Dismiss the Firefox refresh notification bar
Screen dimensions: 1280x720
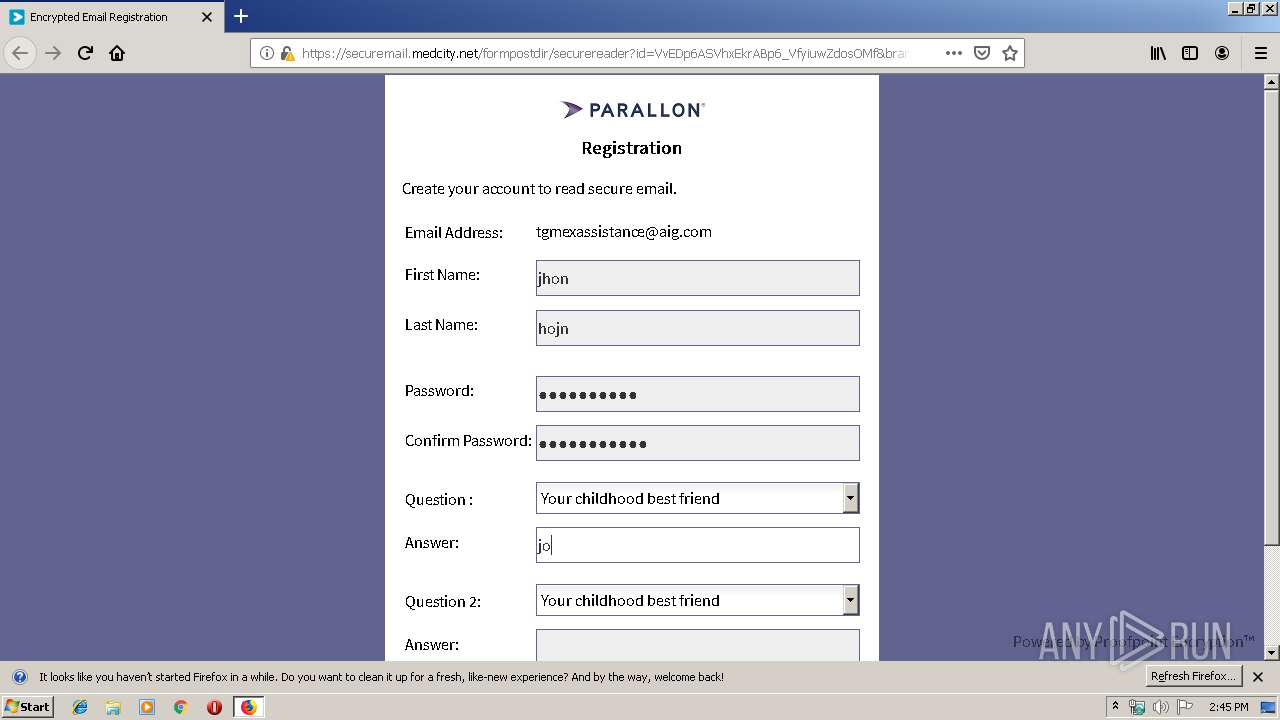coord(1258,677)
